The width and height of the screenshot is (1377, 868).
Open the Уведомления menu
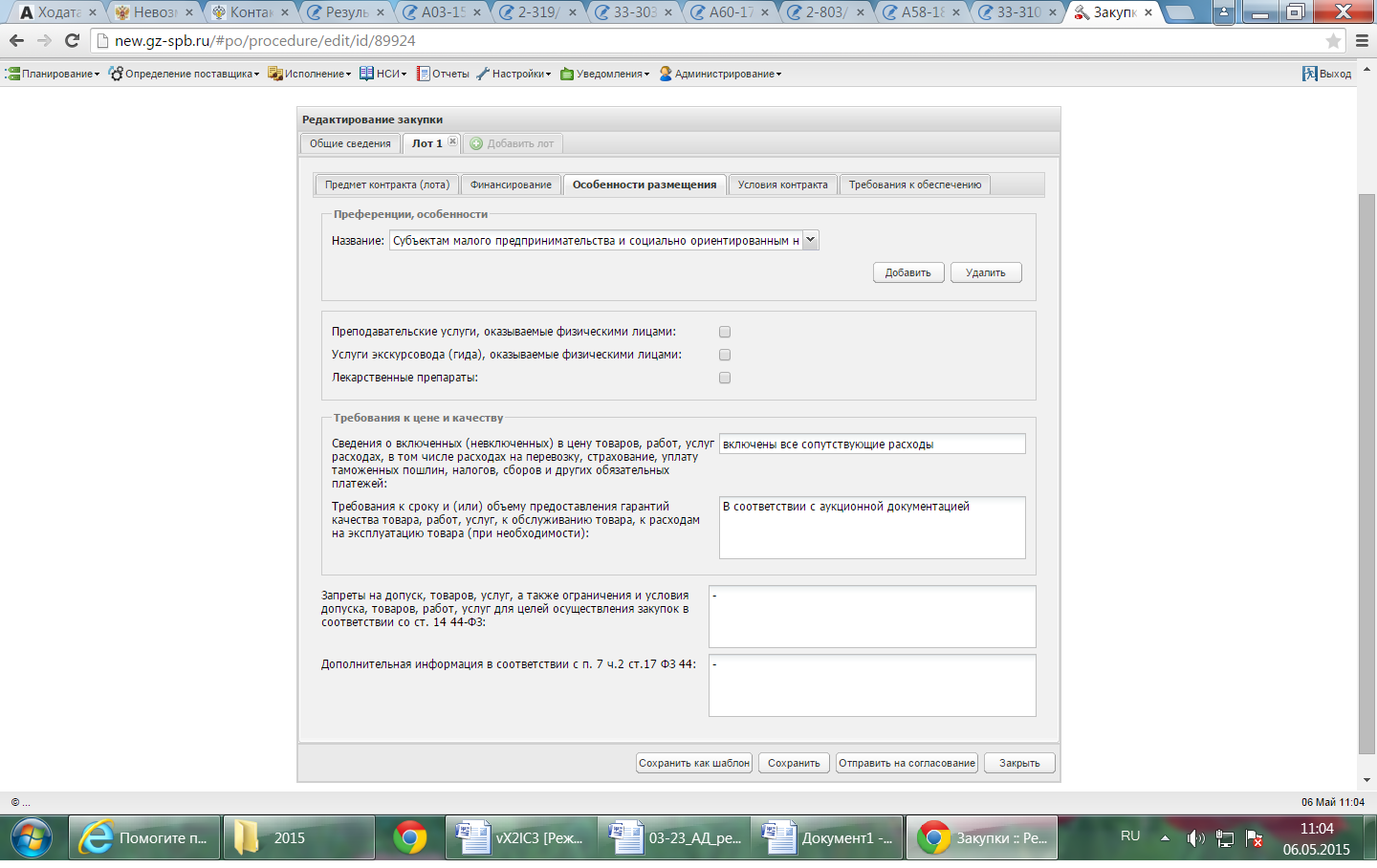click(604, 74)
